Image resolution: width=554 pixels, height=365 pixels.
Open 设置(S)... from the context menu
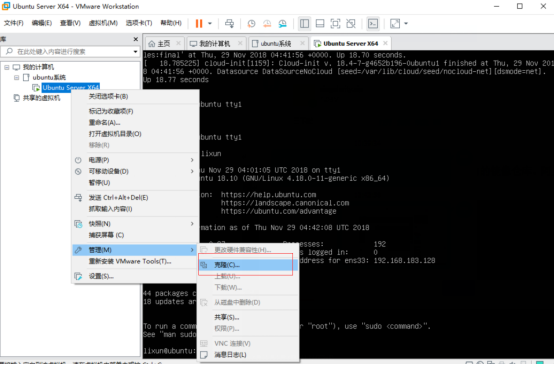[x=135, y=276]
